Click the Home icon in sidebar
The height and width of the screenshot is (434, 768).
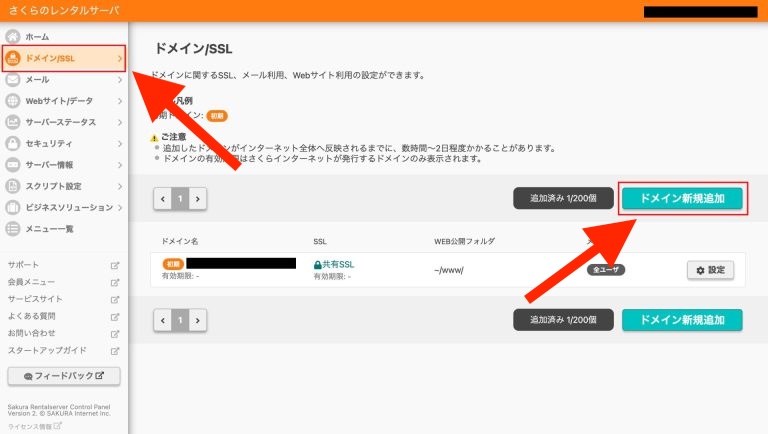click(13, 37)
